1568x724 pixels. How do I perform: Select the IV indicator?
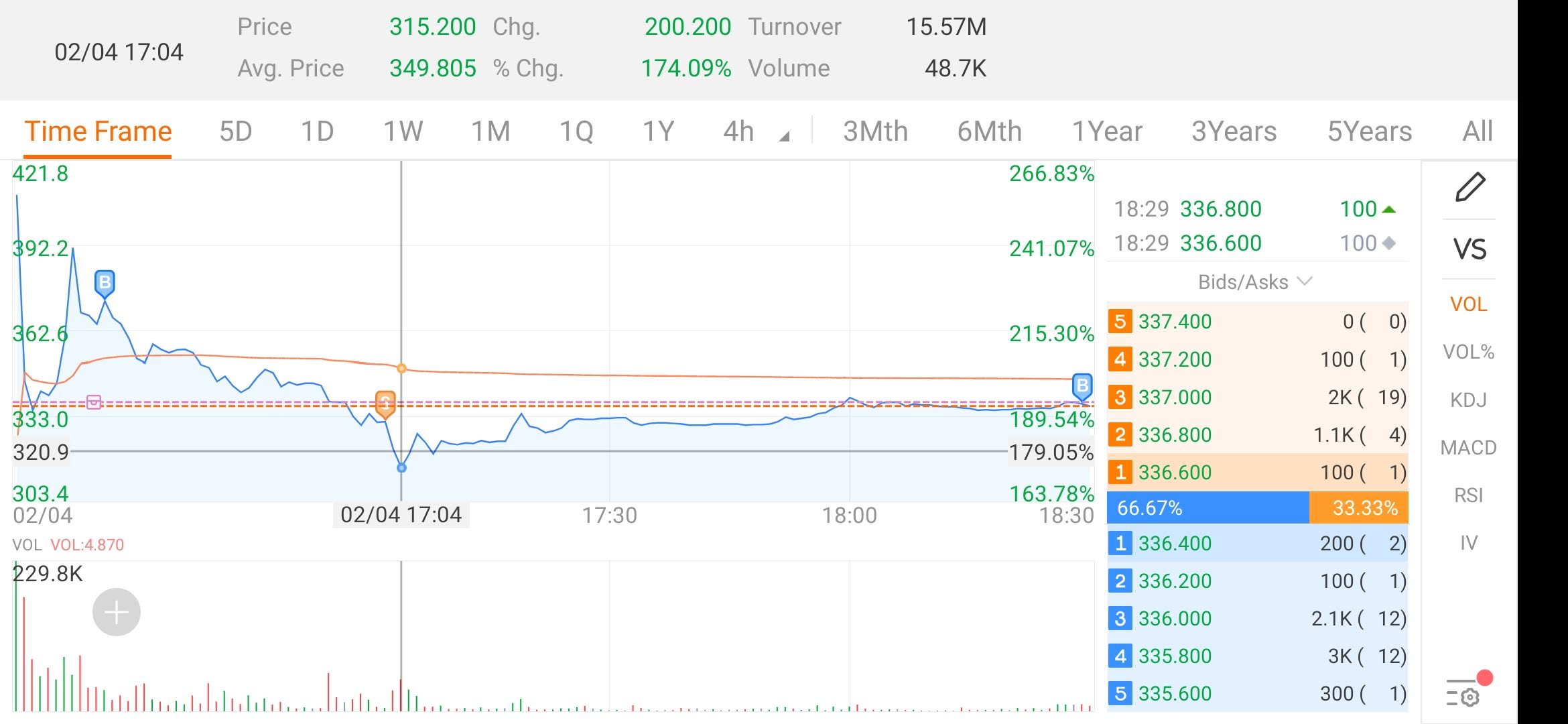1468,543
